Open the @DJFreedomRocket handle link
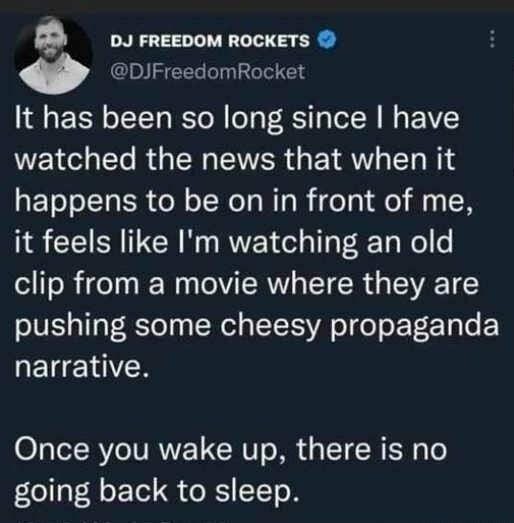This screenshot has width=514, height=523. click(207, 71)
